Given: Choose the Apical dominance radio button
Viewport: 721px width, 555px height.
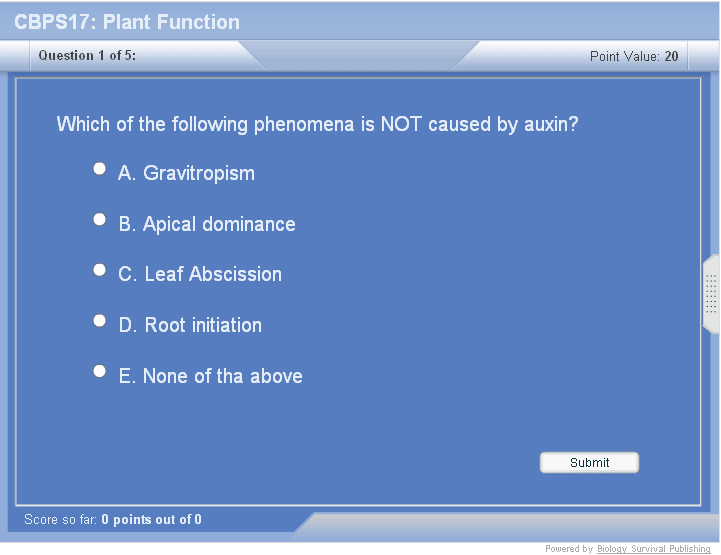Looking at the screenshot, I should 100,219.
